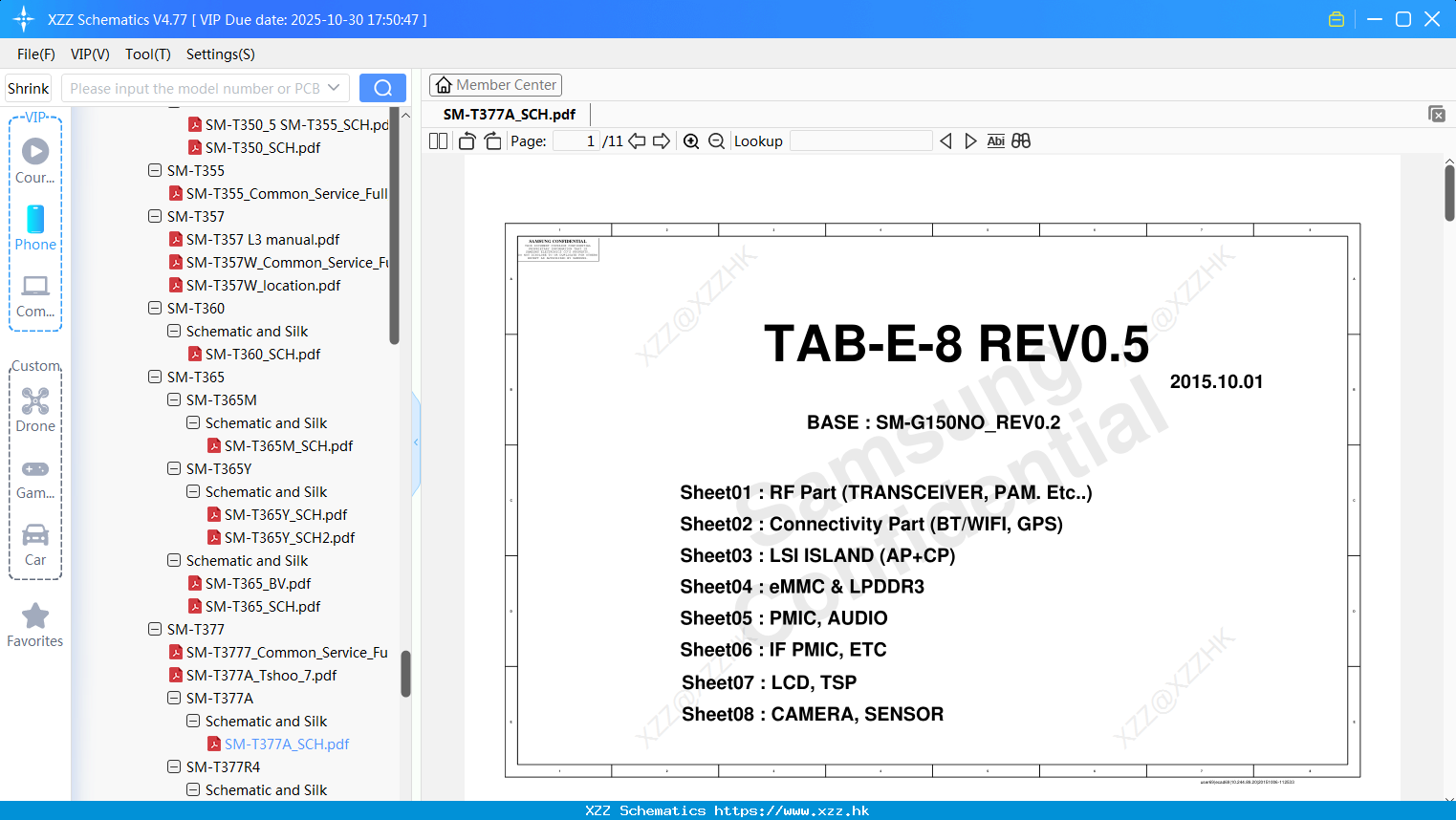Collapse the SM-T377 tree node
Image resolution: width=1456 pixels, height=820 pixels.
155,629
